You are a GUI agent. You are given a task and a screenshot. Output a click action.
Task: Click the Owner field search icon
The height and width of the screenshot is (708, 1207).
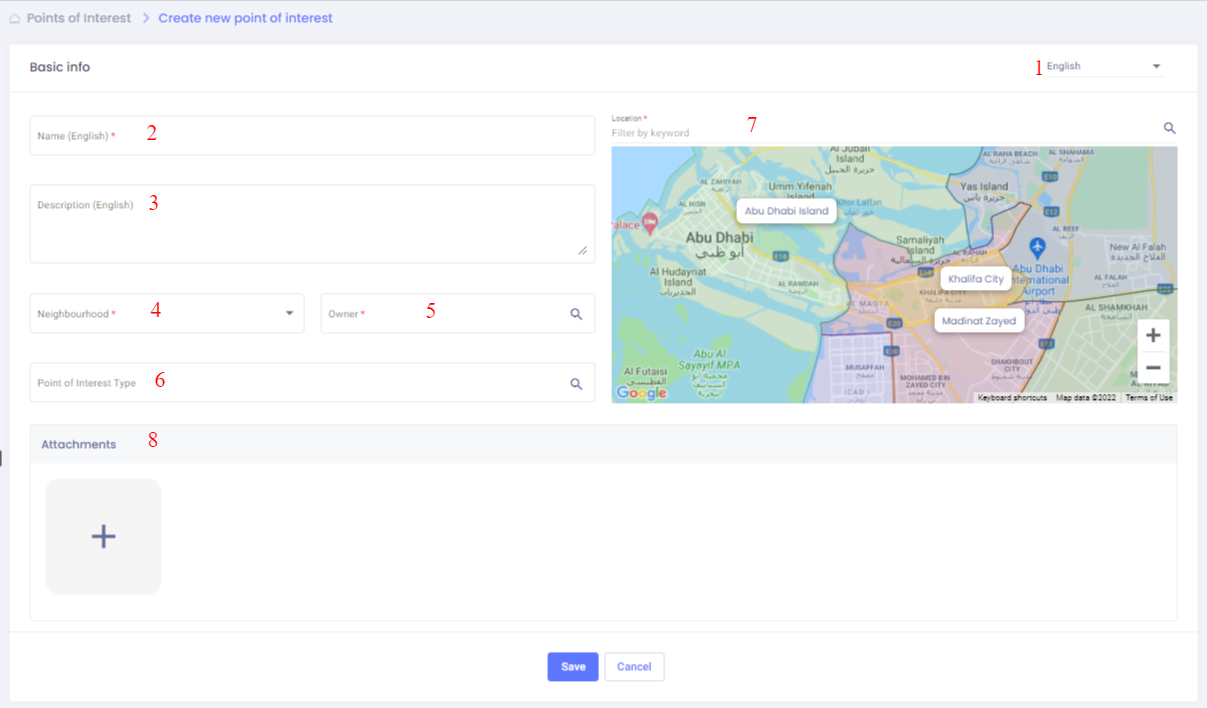pyautogui.click(x=576, y=314)
